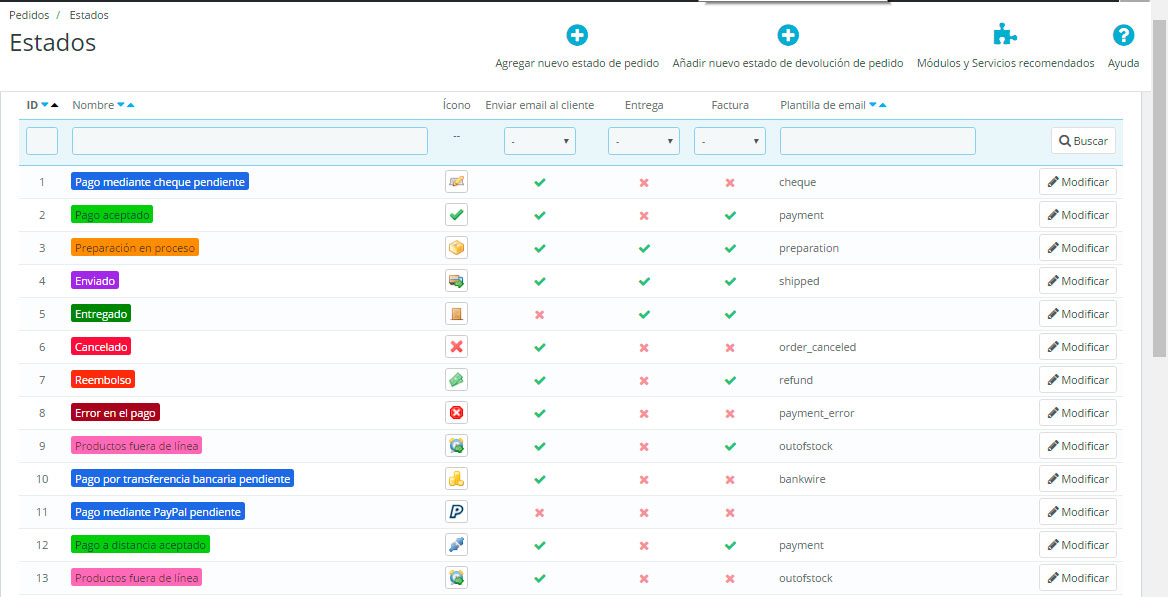Screen dimensions: 1168x597
Task: Sort Nombre column ascending arrow
Action: click(131, 105)
